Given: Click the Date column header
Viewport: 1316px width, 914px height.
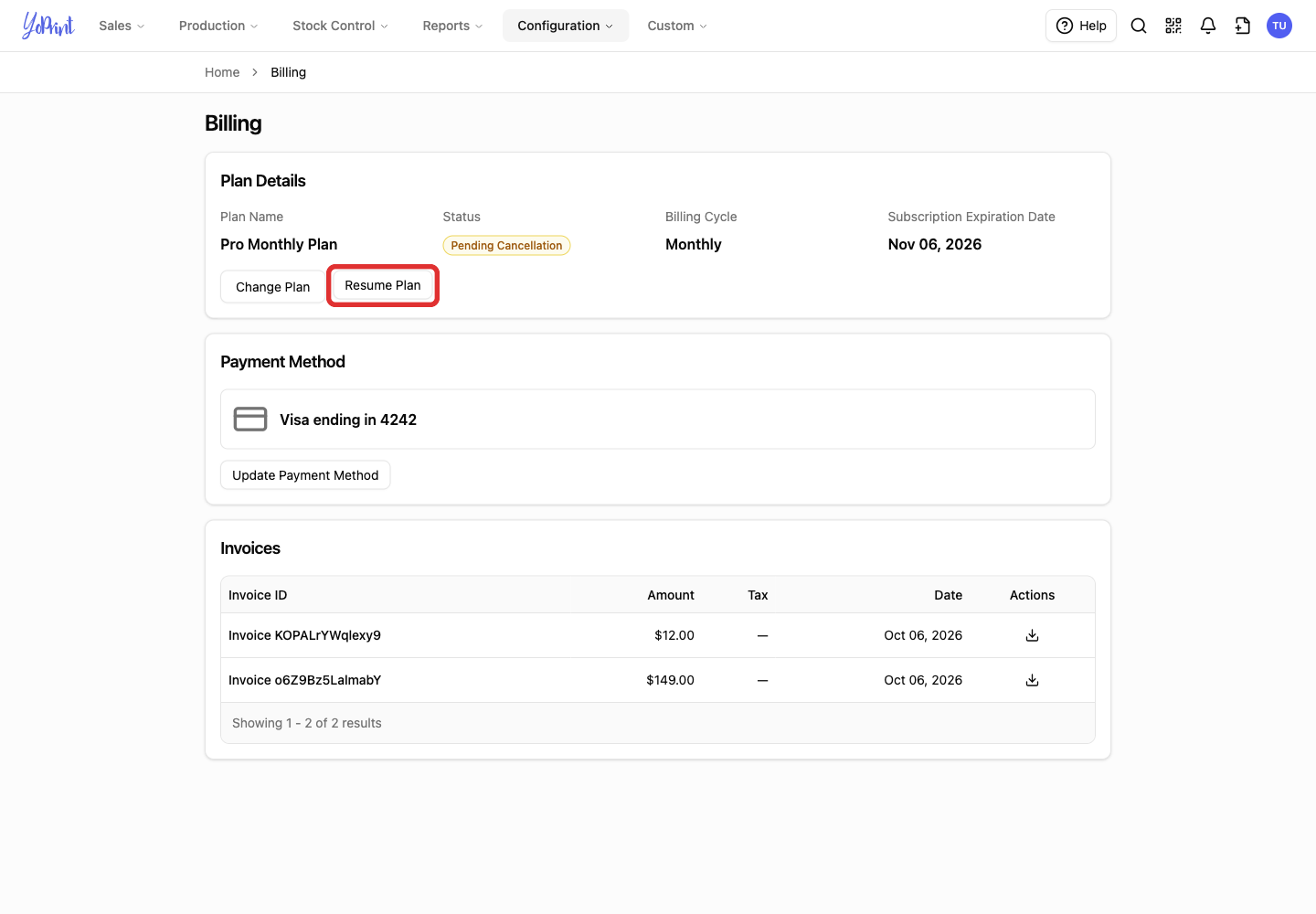Looking at the screenshot, I should 948,595.
